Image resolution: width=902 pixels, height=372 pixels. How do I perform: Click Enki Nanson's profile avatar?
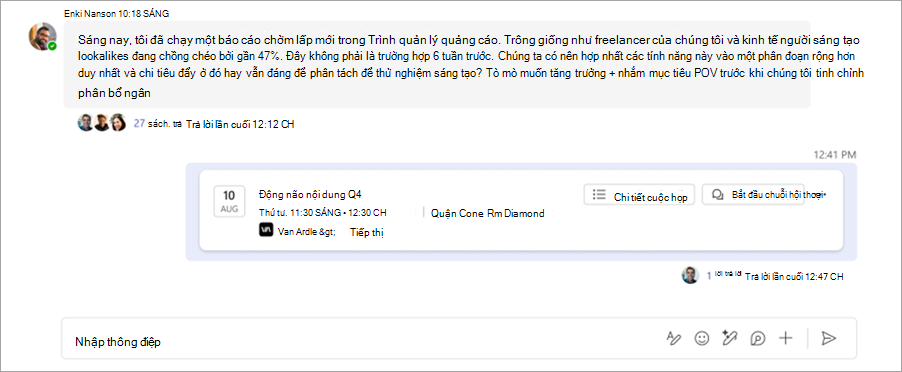[43, 36]
